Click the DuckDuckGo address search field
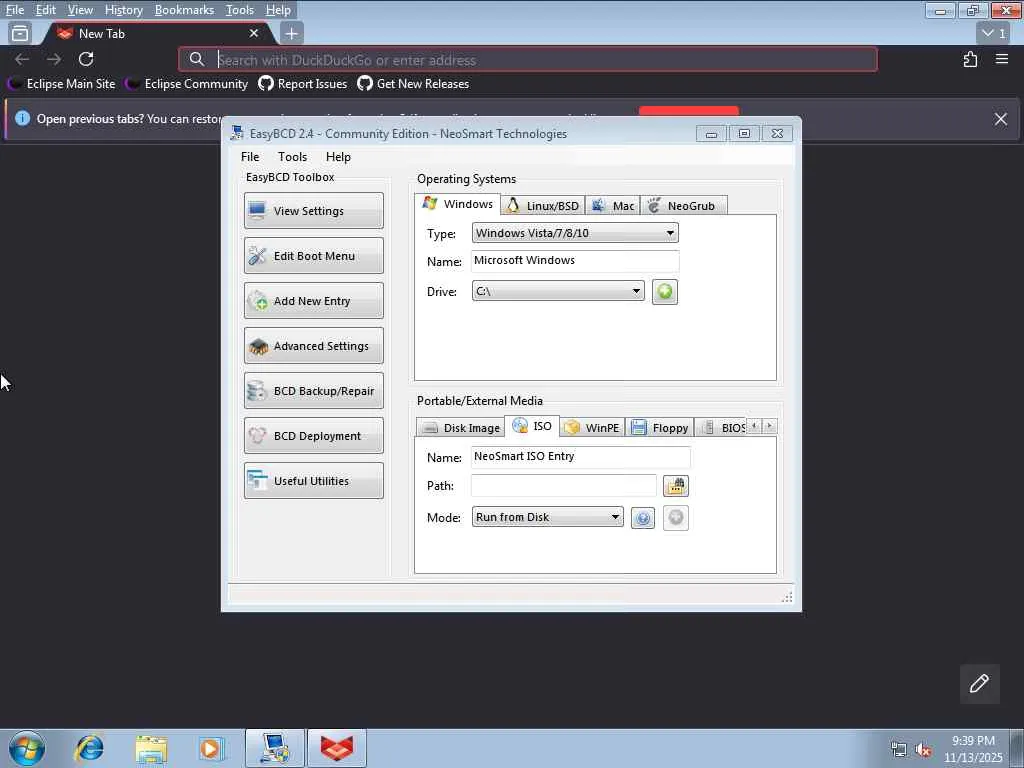1024x768 pixels. click(528, 60)
